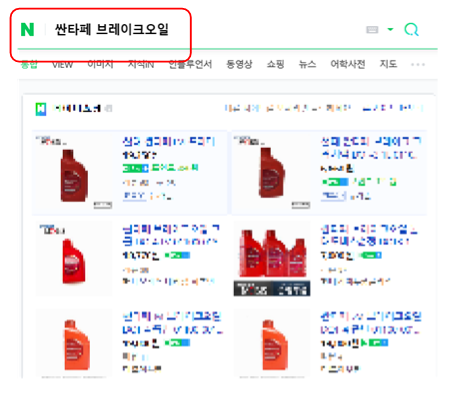
Task: Open the second ad product title link
Action: click(370, 148)
